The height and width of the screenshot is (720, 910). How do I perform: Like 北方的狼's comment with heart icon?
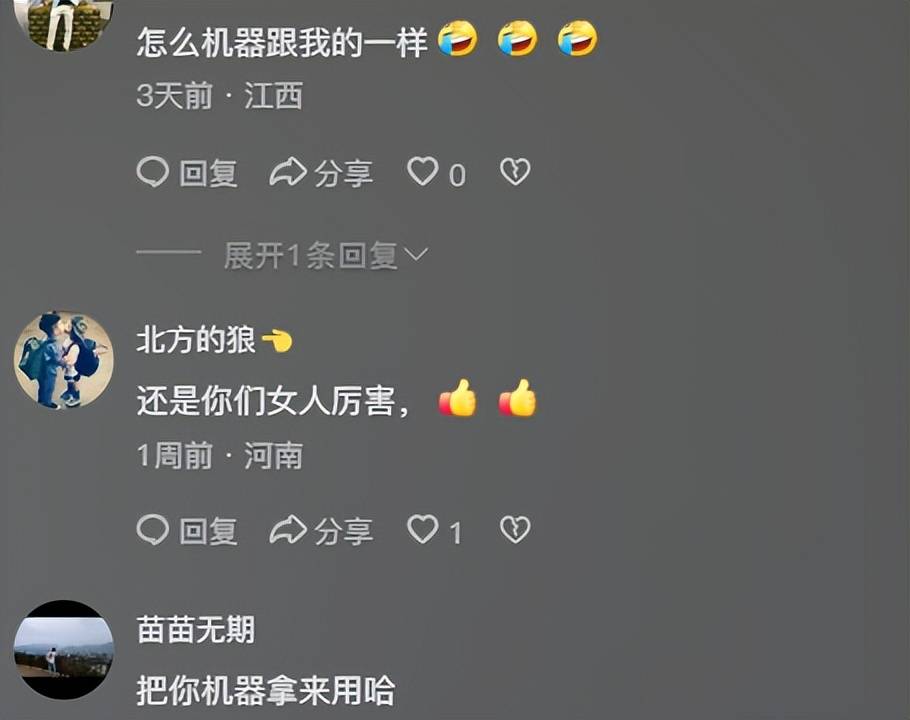click(422, 529)
